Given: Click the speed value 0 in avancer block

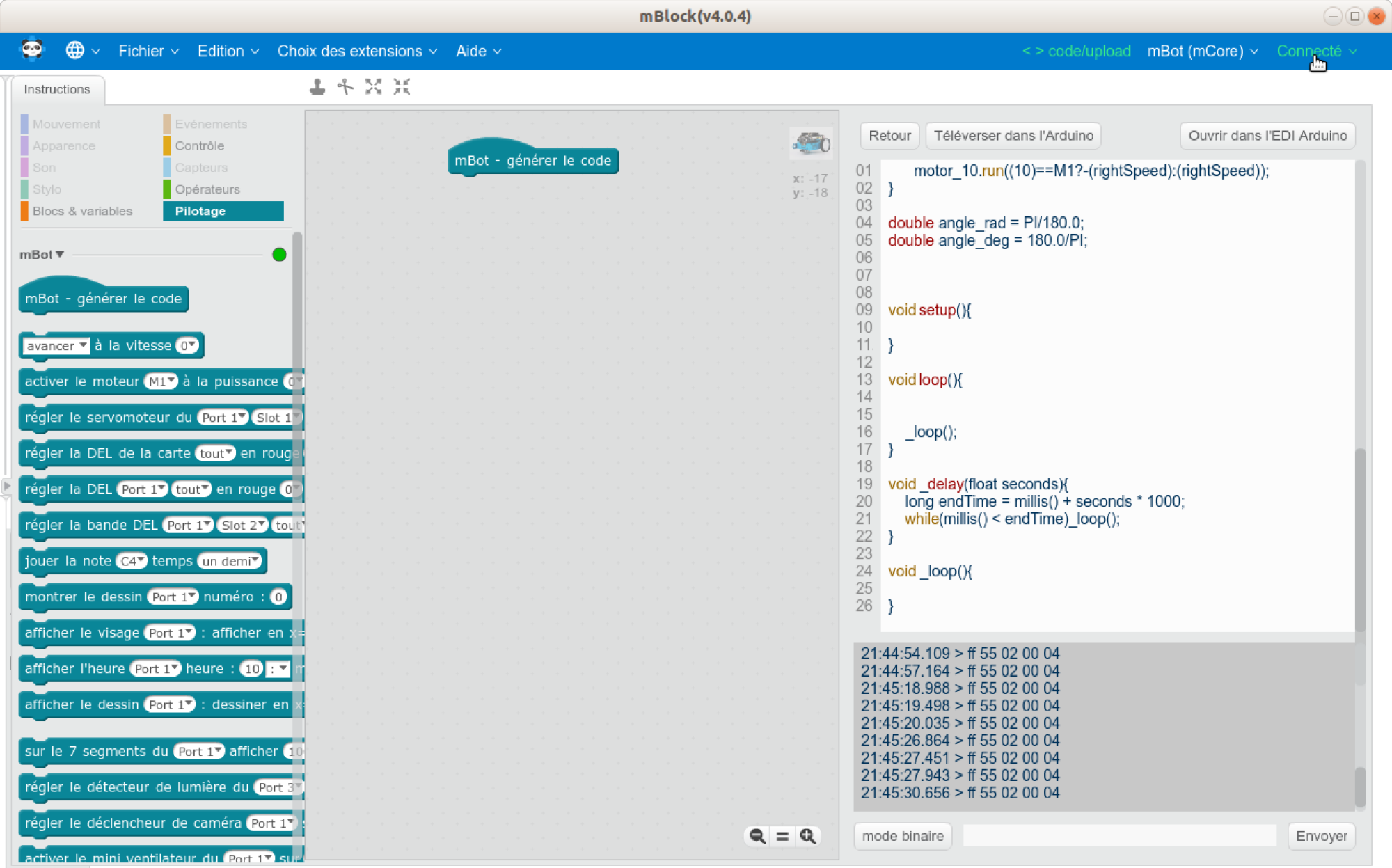Looking at the screenshot, I should (x=187, y=346).
